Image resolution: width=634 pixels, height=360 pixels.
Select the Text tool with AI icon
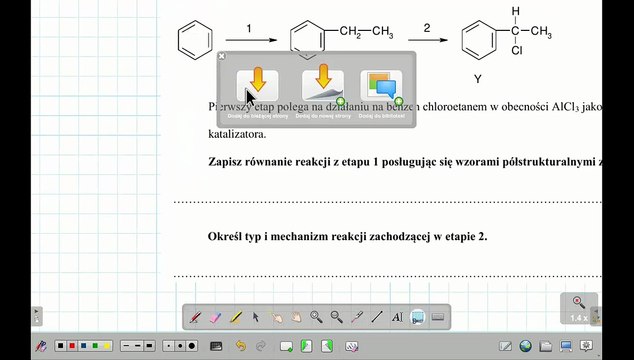(397, 317)
